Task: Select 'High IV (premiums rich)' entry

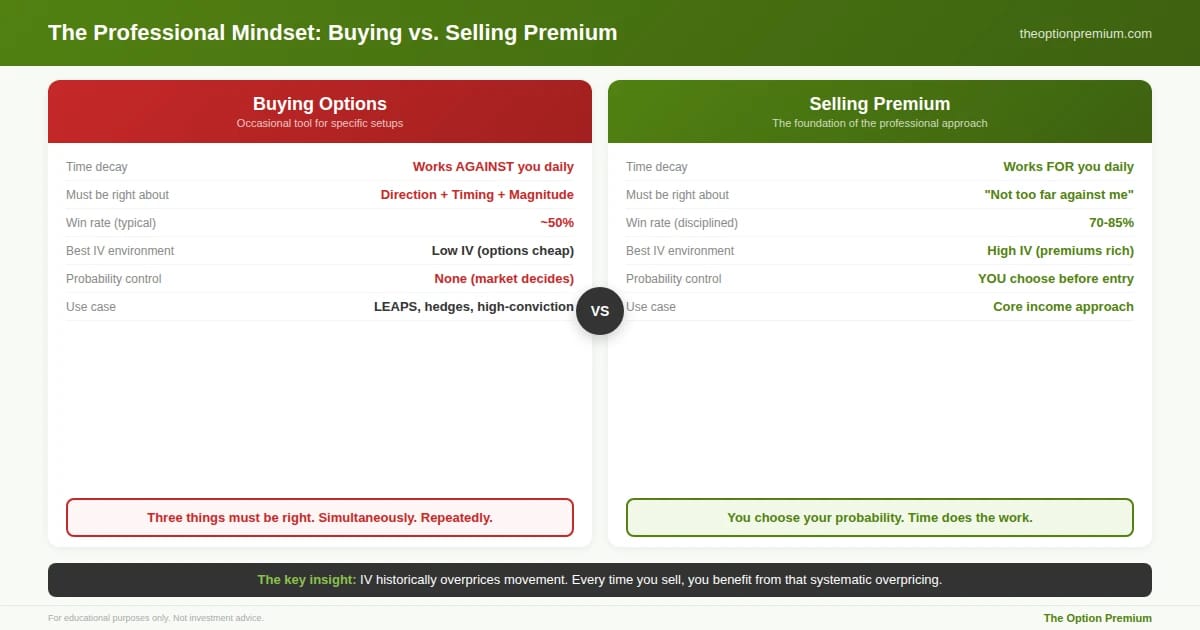Action: pos(1060,251)
